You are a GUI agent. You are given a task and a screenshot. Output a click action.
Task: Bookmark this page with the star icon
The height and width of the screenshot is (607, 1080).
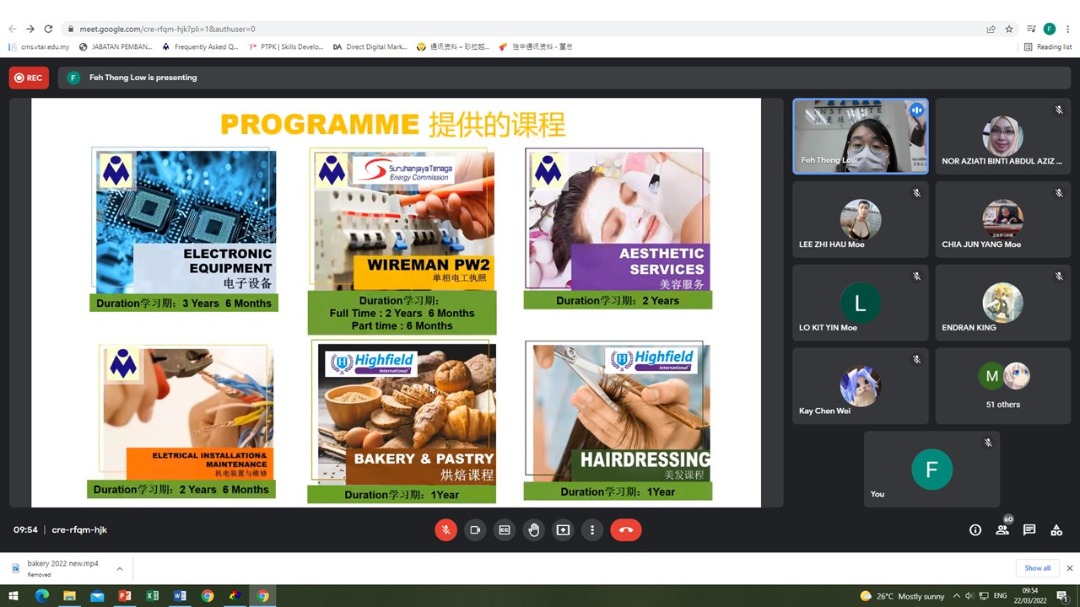1009,29
